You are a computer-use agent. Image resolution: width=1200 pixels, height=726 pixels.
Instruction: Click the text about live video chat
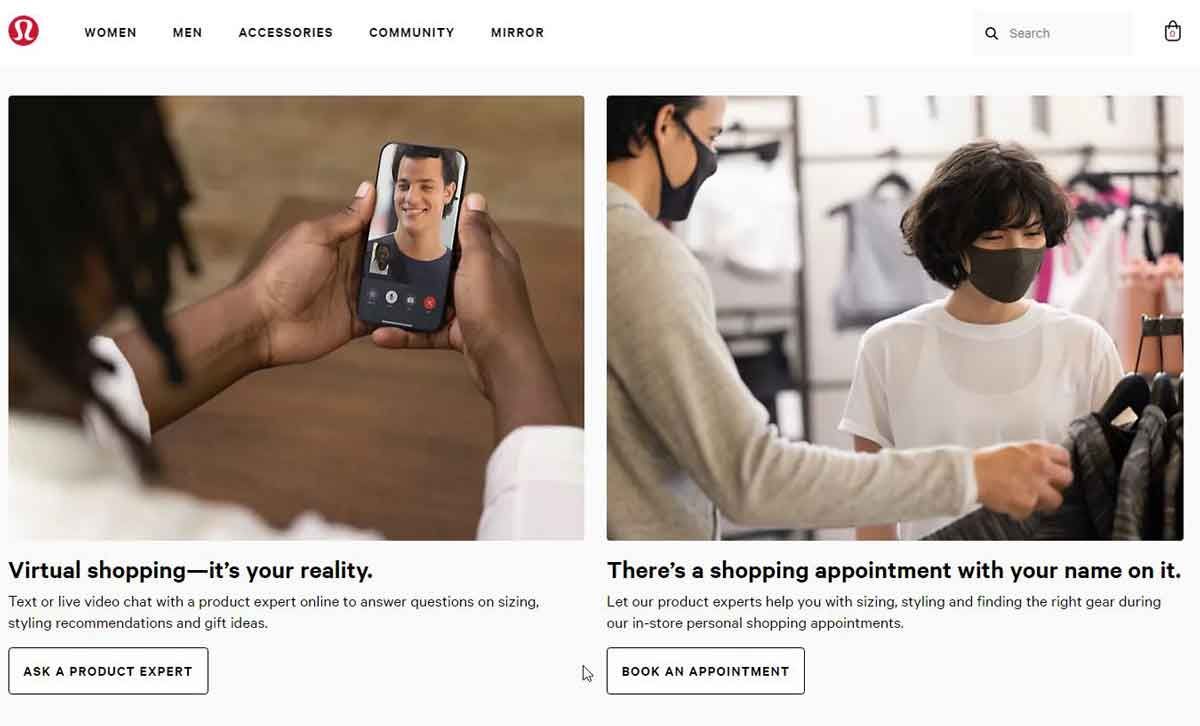[x=274, y=612]
